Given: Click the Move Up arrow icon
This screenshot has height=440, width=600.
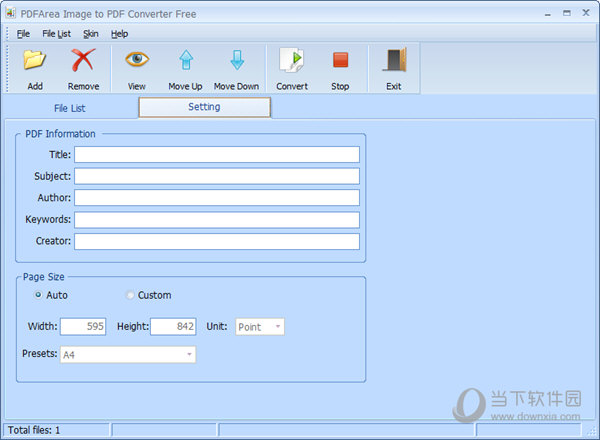Looking at the screenshot, I should click(186, 60).
